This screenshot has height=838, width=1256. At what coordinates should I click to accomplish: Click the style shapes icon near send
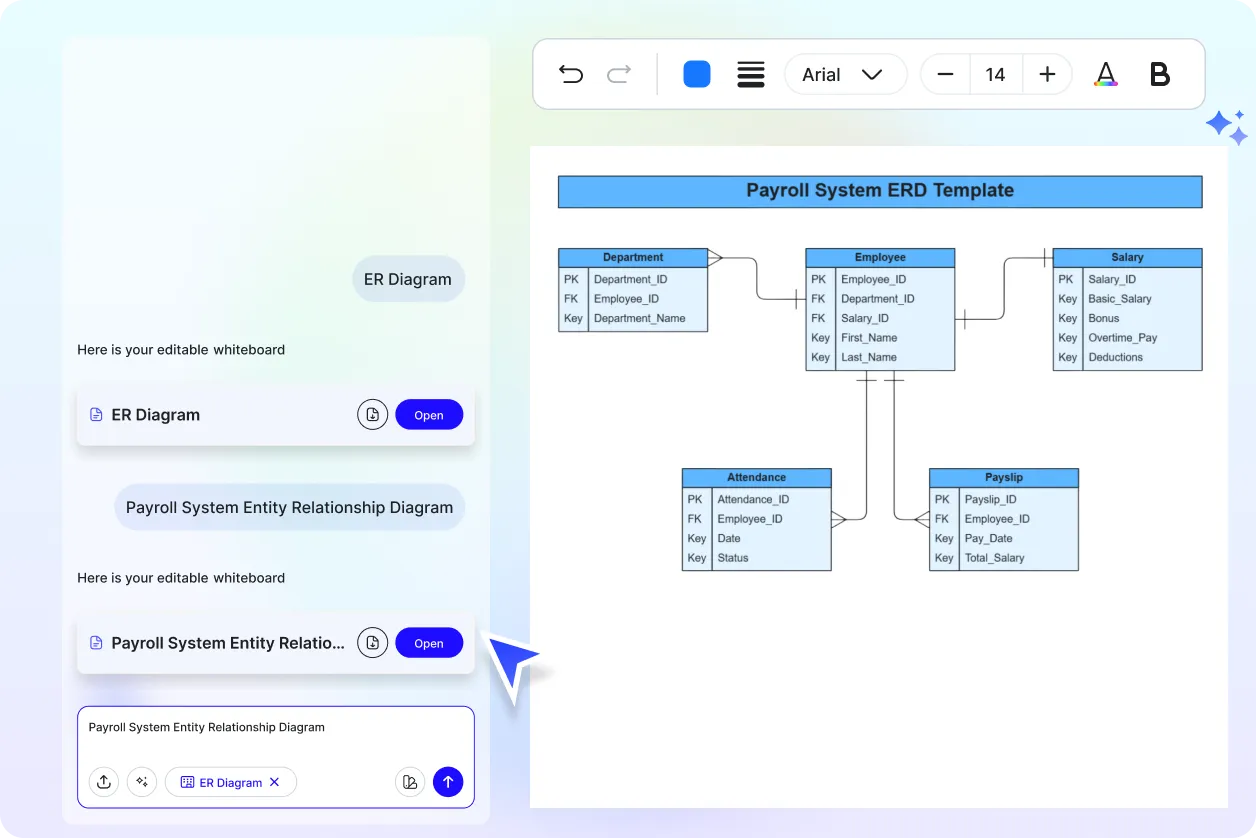[410, 782]
